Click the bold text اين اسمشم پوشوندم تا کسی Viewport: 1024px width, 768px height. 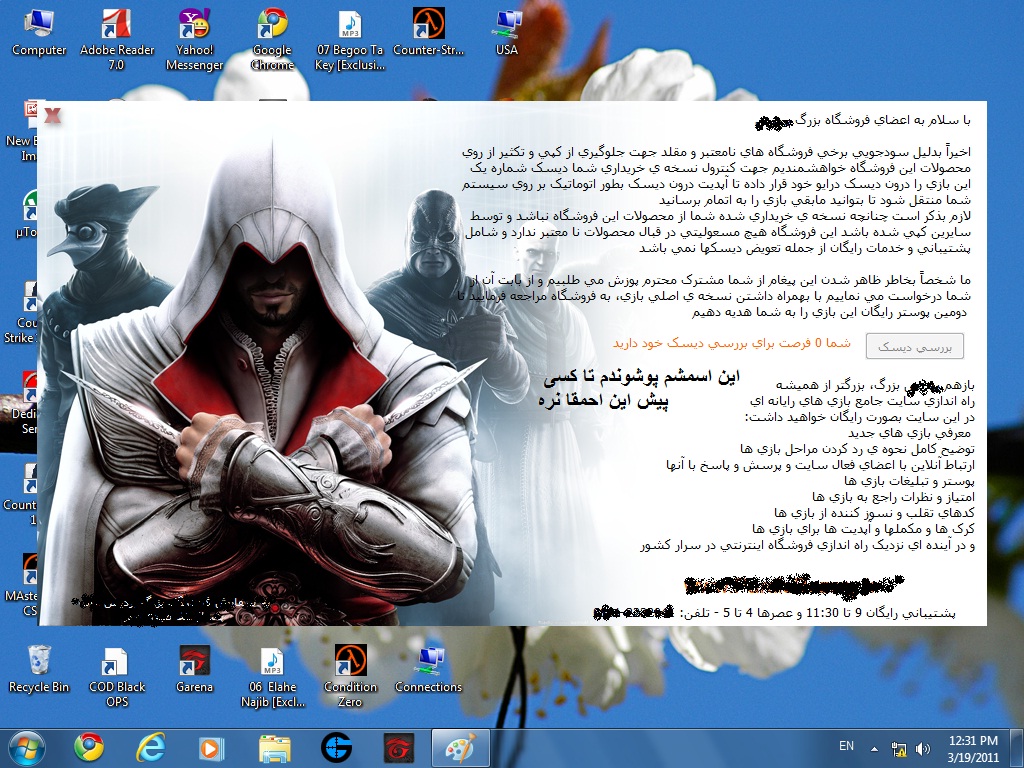pos(641,377)
